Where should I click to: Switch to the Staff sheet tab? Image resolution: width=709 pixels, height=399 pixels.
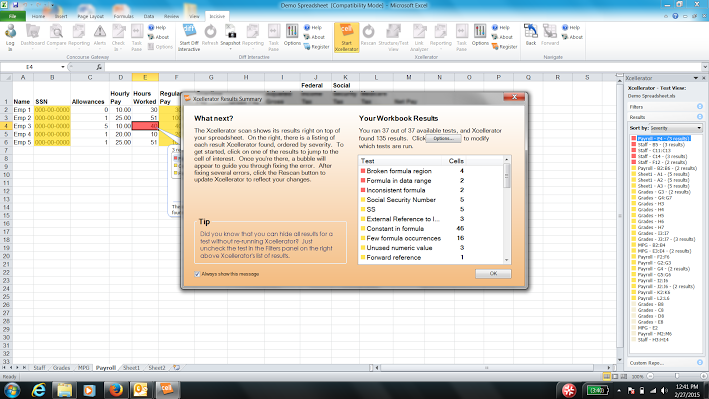point(39,368)
